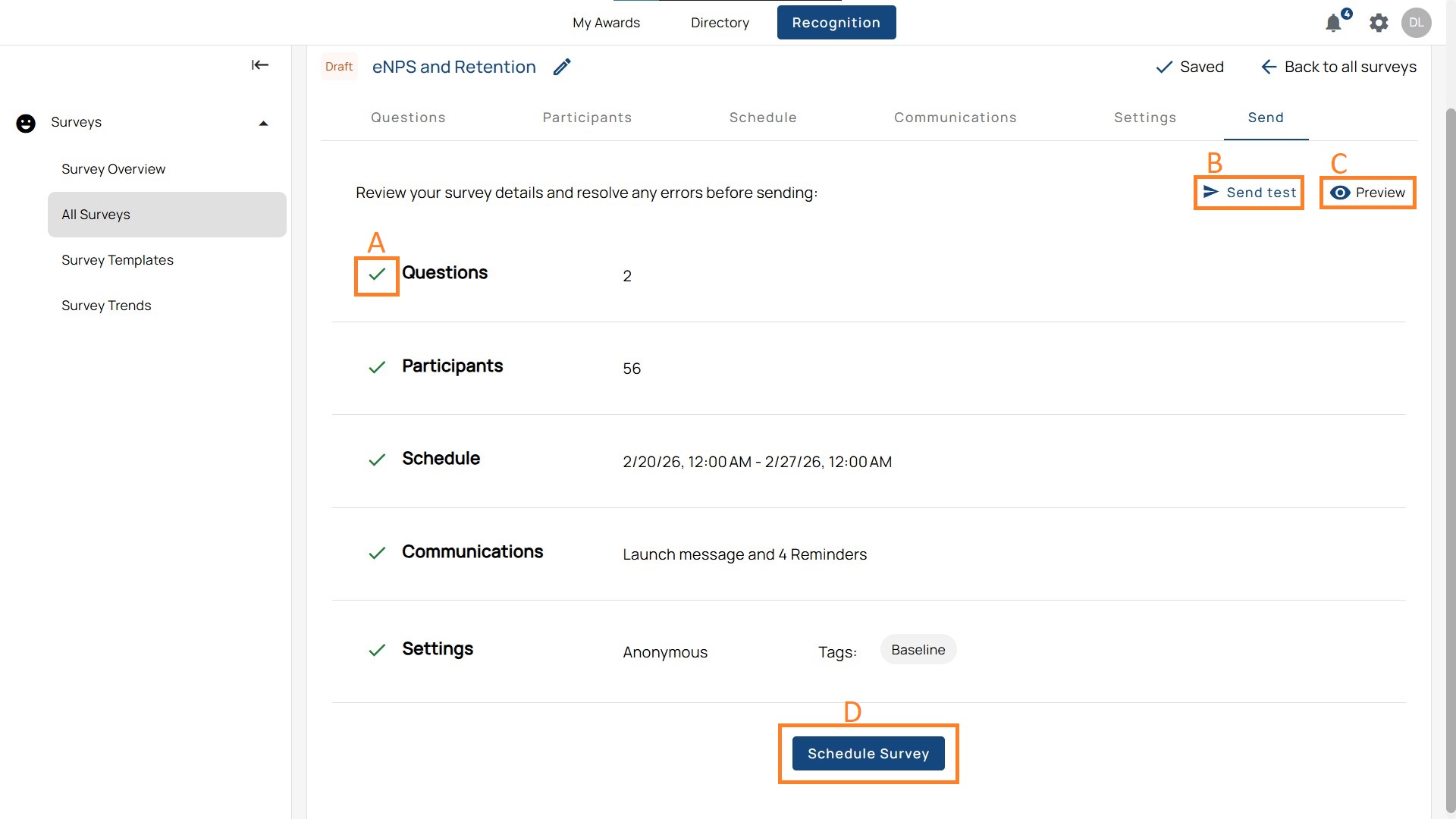This screenshot has width=1456, height=819.
Task: Click the Draft status badge
Action: [x=339, y=67]
